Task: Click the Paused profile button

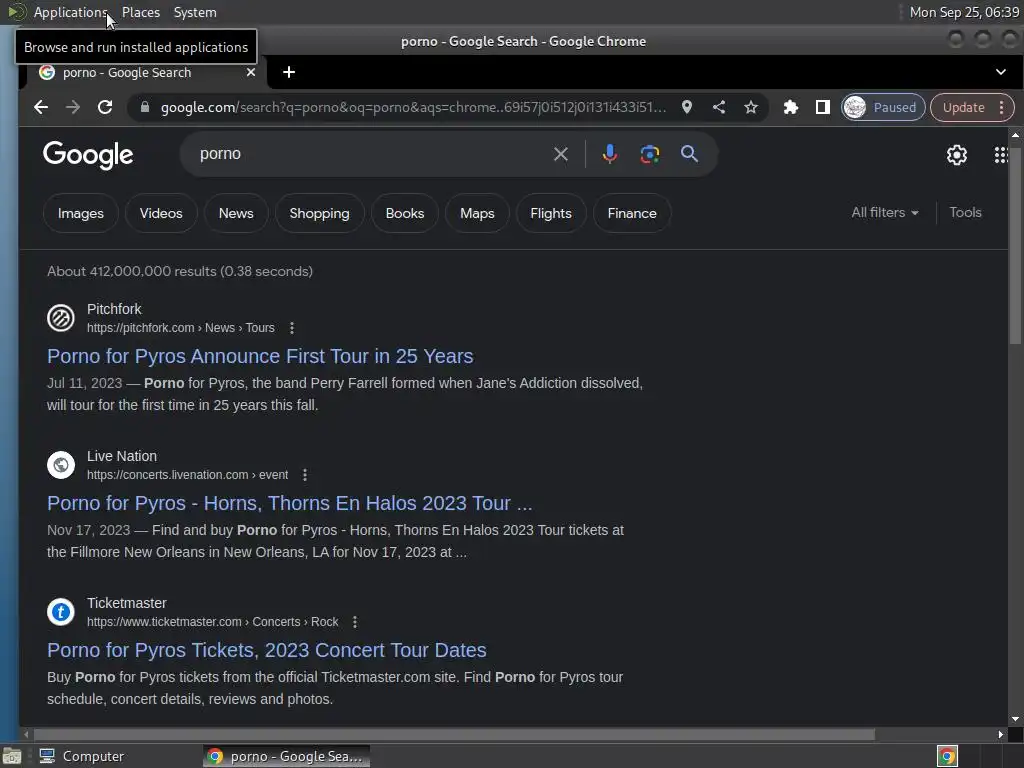Action: (883, 107)
